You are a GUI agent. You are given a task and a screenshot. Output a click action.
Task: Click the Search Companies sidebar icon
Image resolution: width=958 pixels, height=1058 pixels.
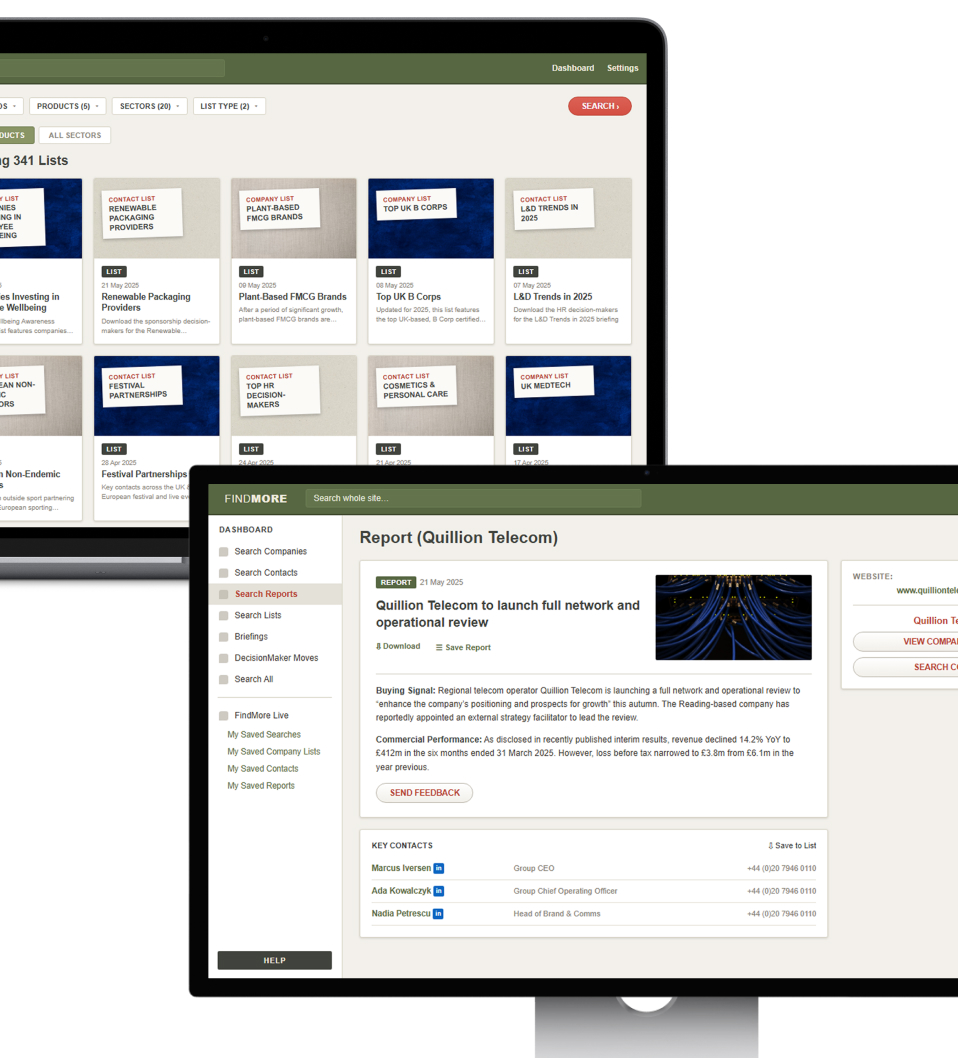click(223, 552)
